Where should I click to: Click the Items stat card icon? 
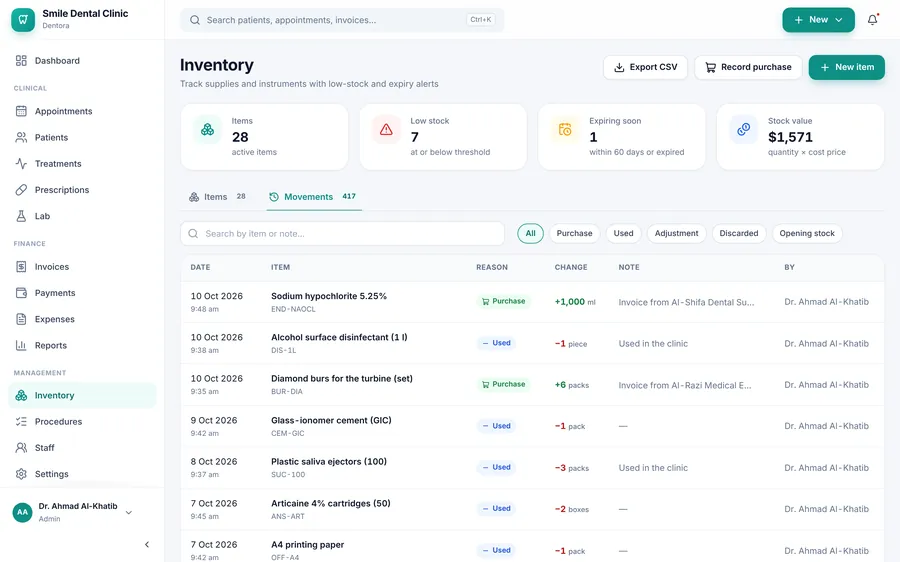(x=207, y=129)
